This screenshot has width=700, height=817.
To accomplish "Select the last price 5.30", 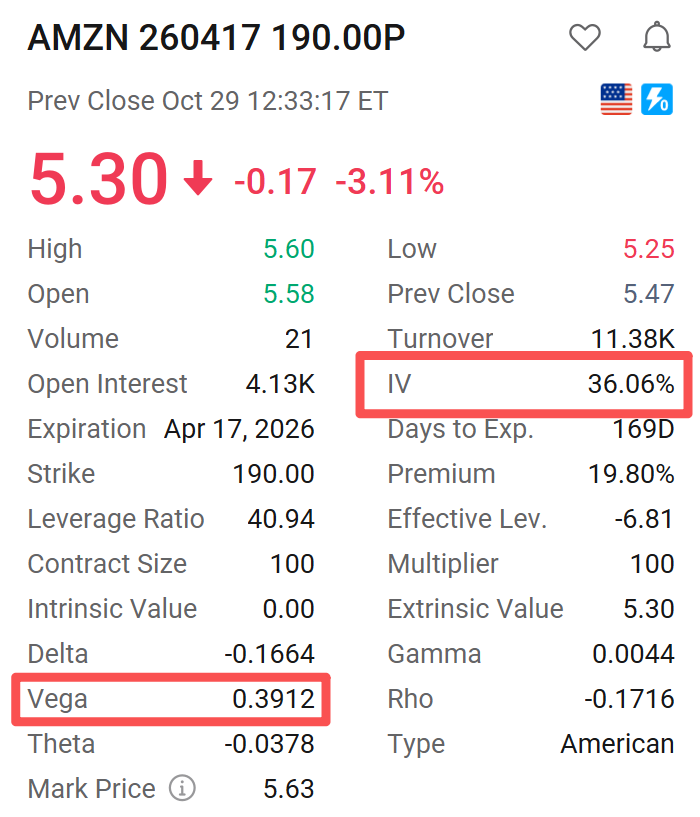I will 99,178.
